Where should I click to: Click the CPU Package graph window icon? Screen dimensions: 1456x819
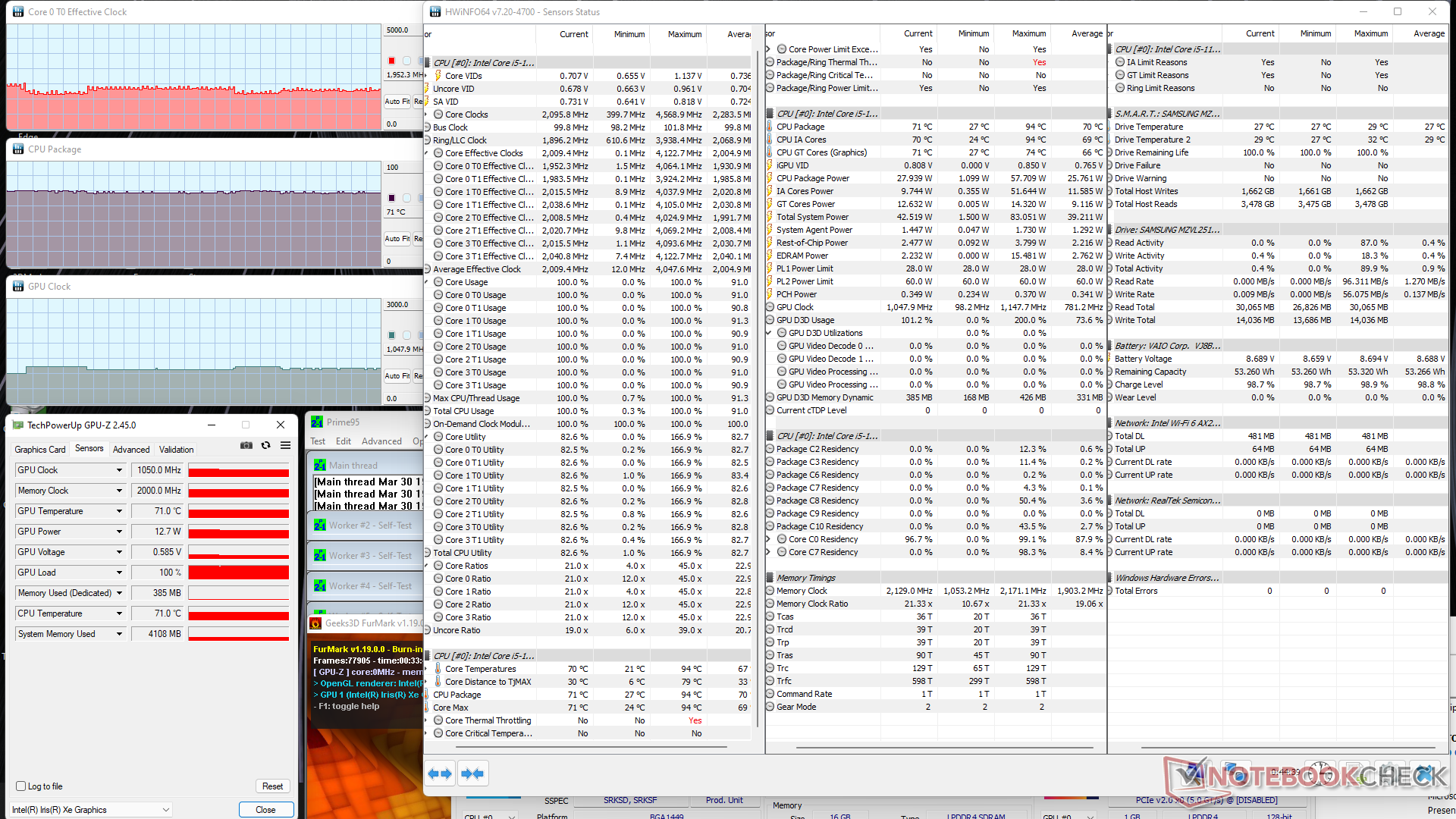pos(18,149)
